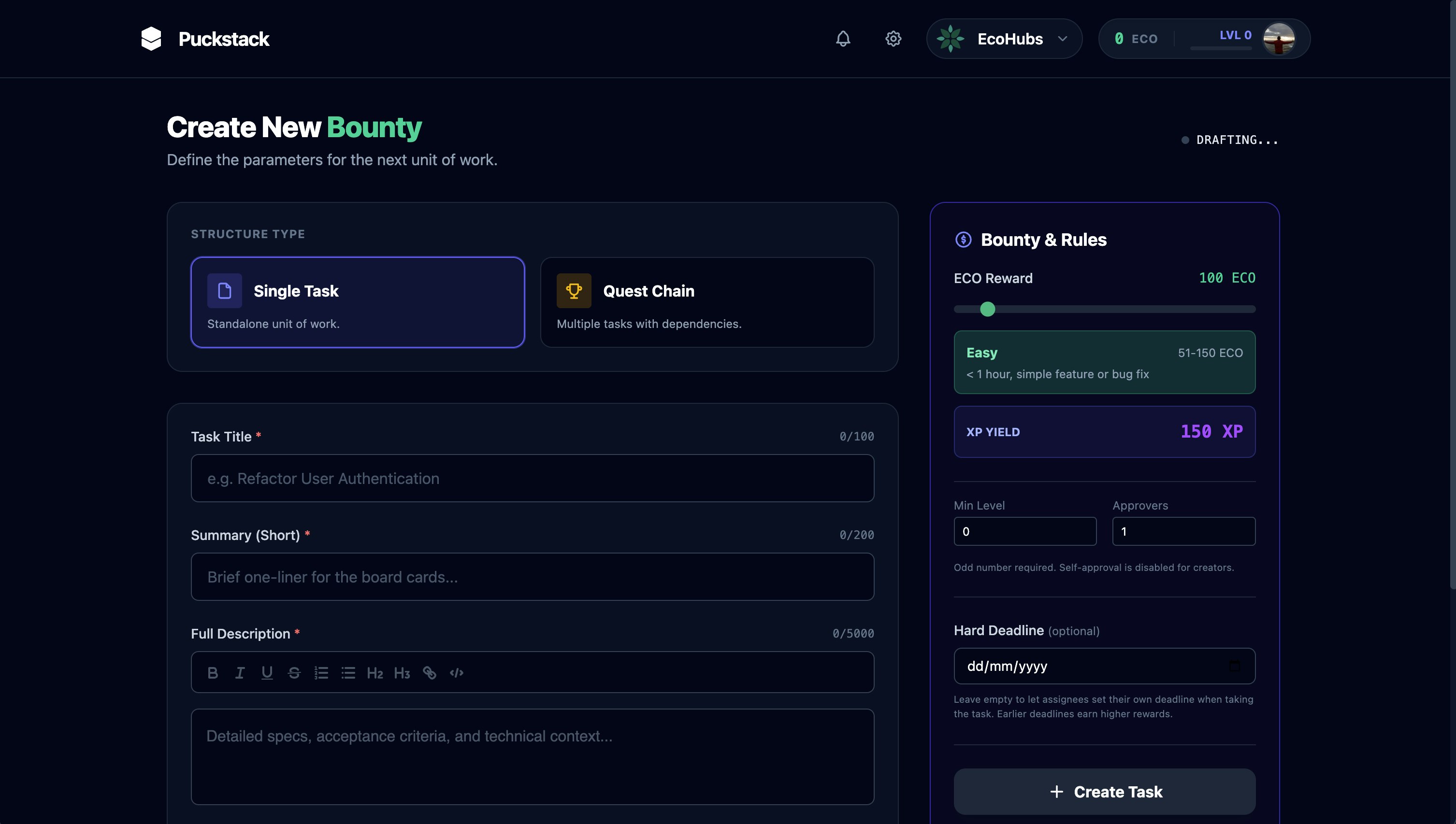Adjust the ECO Reward slider handle
This screenshot has width=1456, height=824.
987,309
